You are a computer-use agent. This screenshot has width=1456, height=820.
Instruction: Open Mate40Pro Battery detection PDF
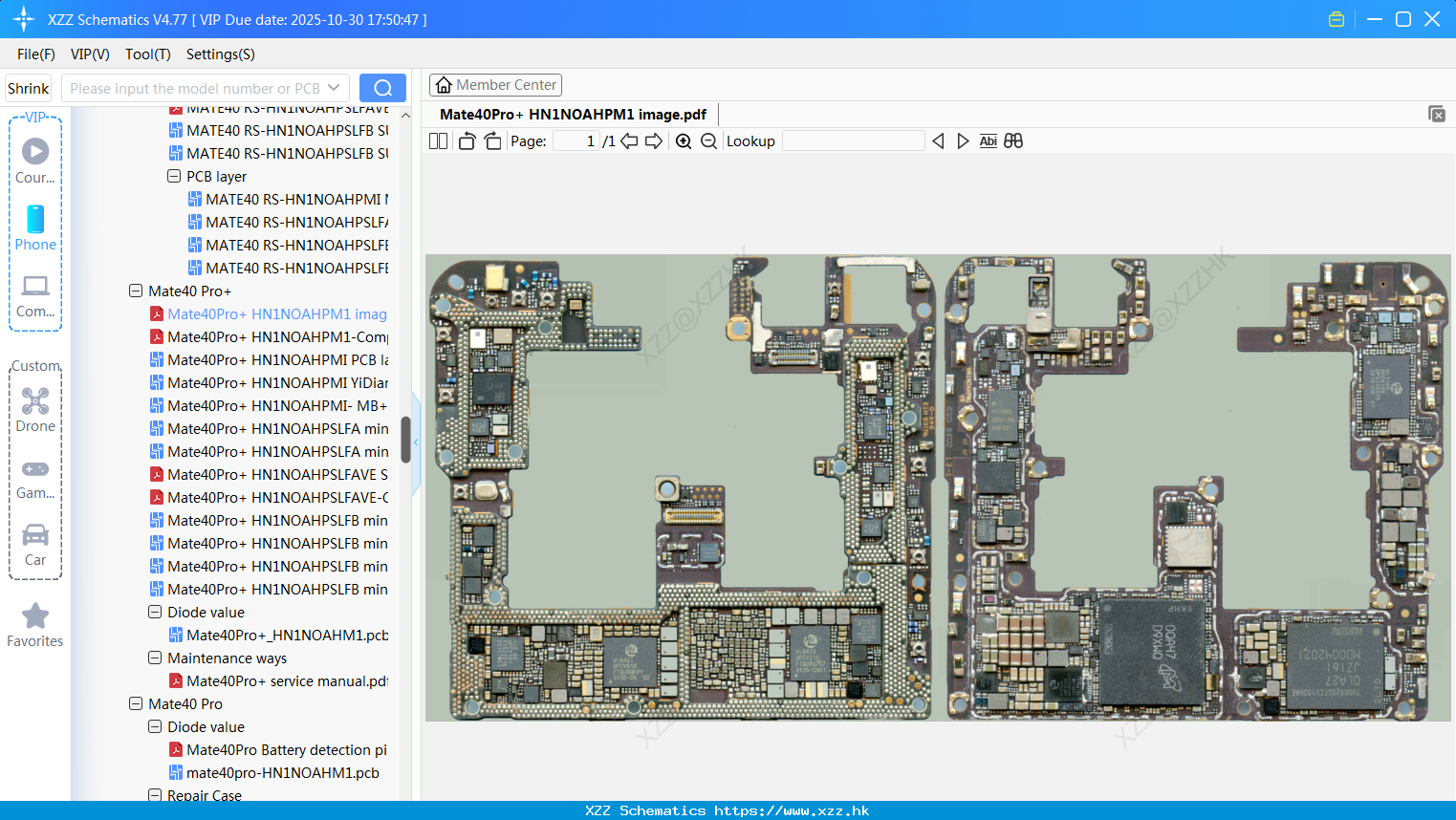(278, 749)
